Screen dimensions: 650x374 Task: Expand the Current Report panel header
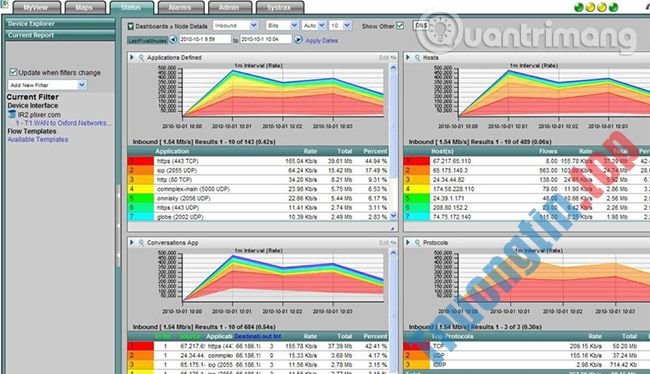pos(60,35)
